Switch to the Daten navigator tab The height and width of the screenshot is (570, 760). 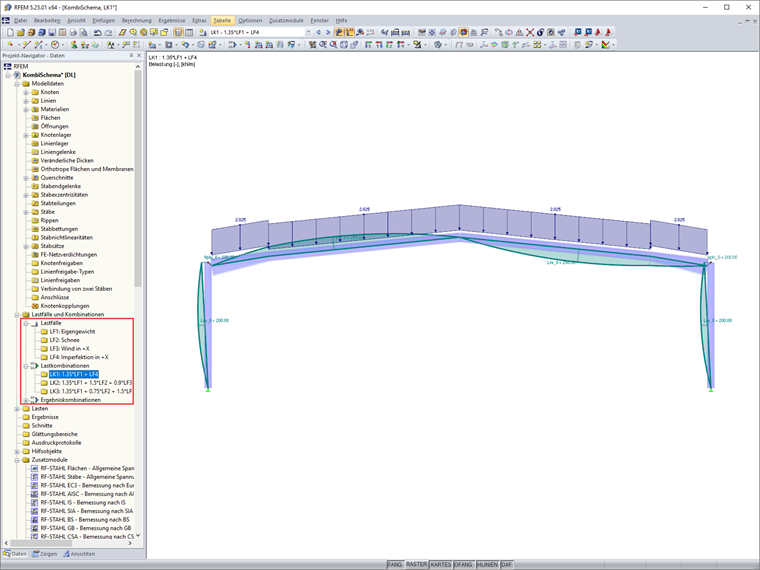[x=15, y=554]
